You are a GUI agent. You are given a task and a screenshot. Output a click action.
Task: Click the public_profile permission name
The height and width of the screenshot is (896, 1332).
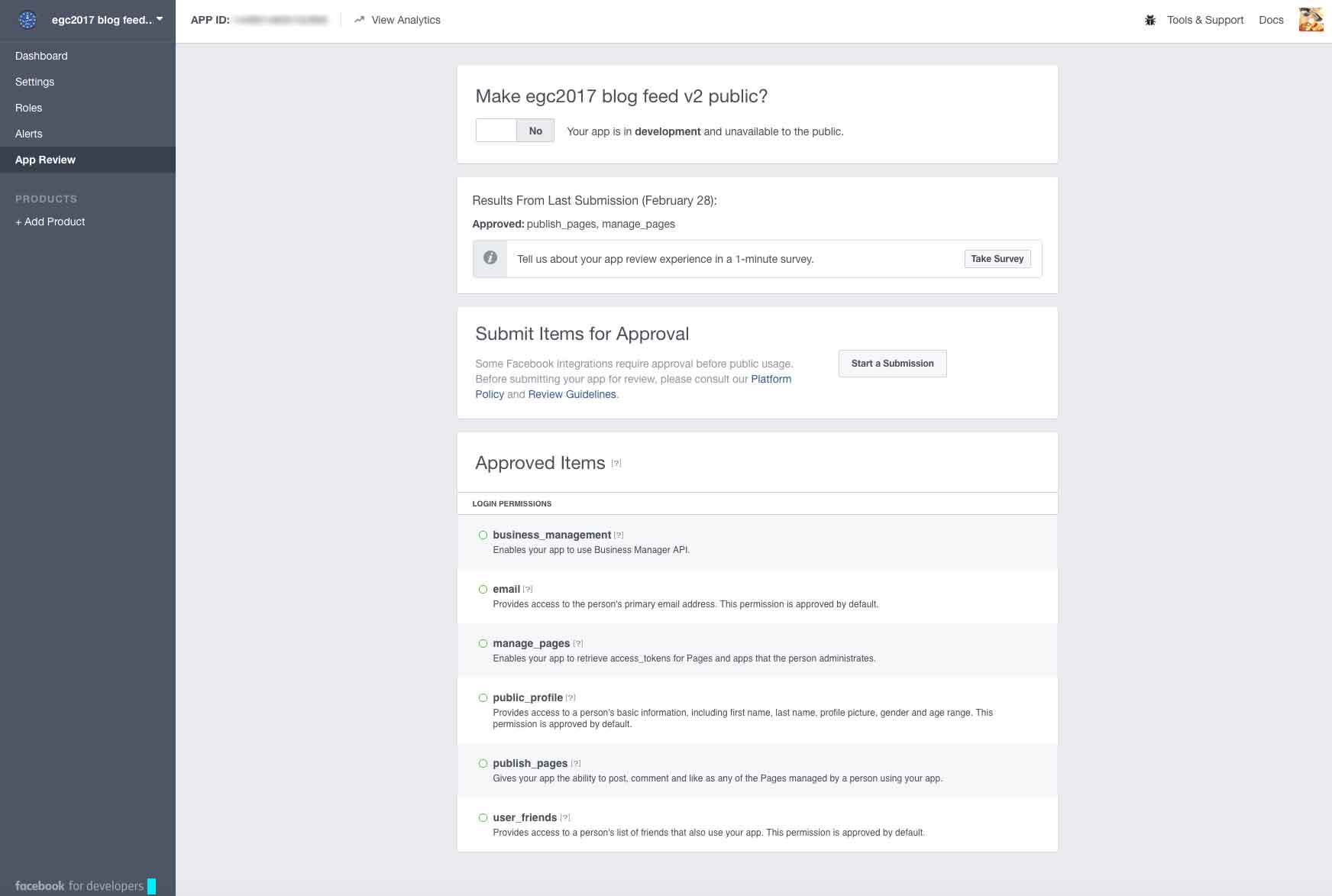pos(528,697)
